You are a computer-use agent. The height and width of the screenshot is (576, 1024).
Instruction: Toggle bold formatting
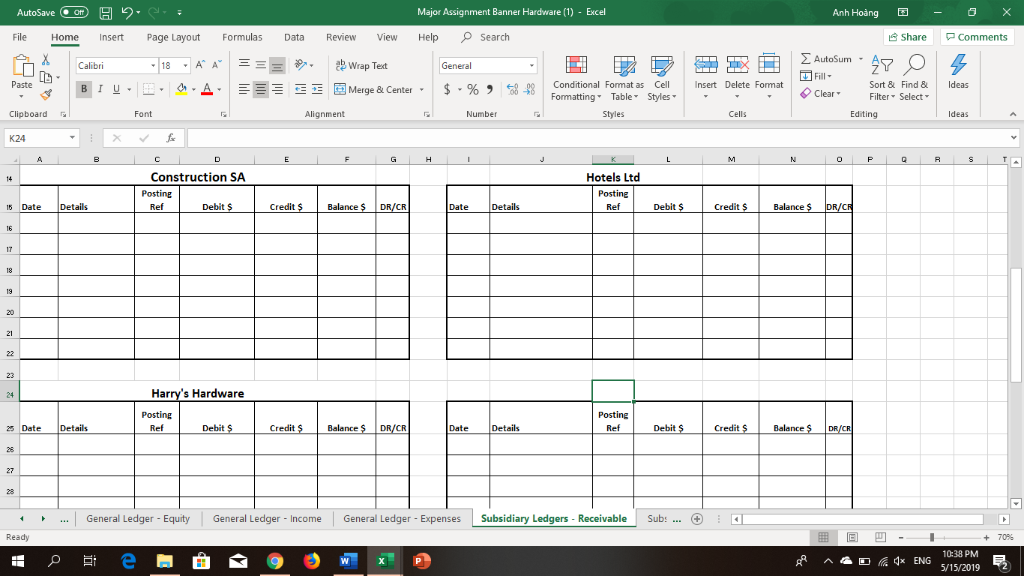84,88
